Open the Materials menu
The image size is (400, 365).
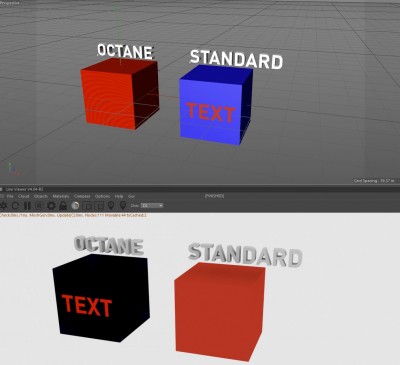click(x=61, y=196)
